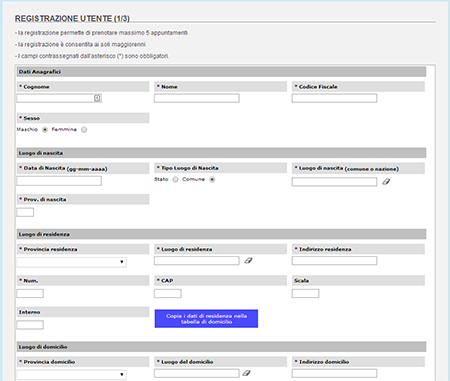450x381 pixels.
Task: Click the Data di Nascita field
Action: coord(59,181)
